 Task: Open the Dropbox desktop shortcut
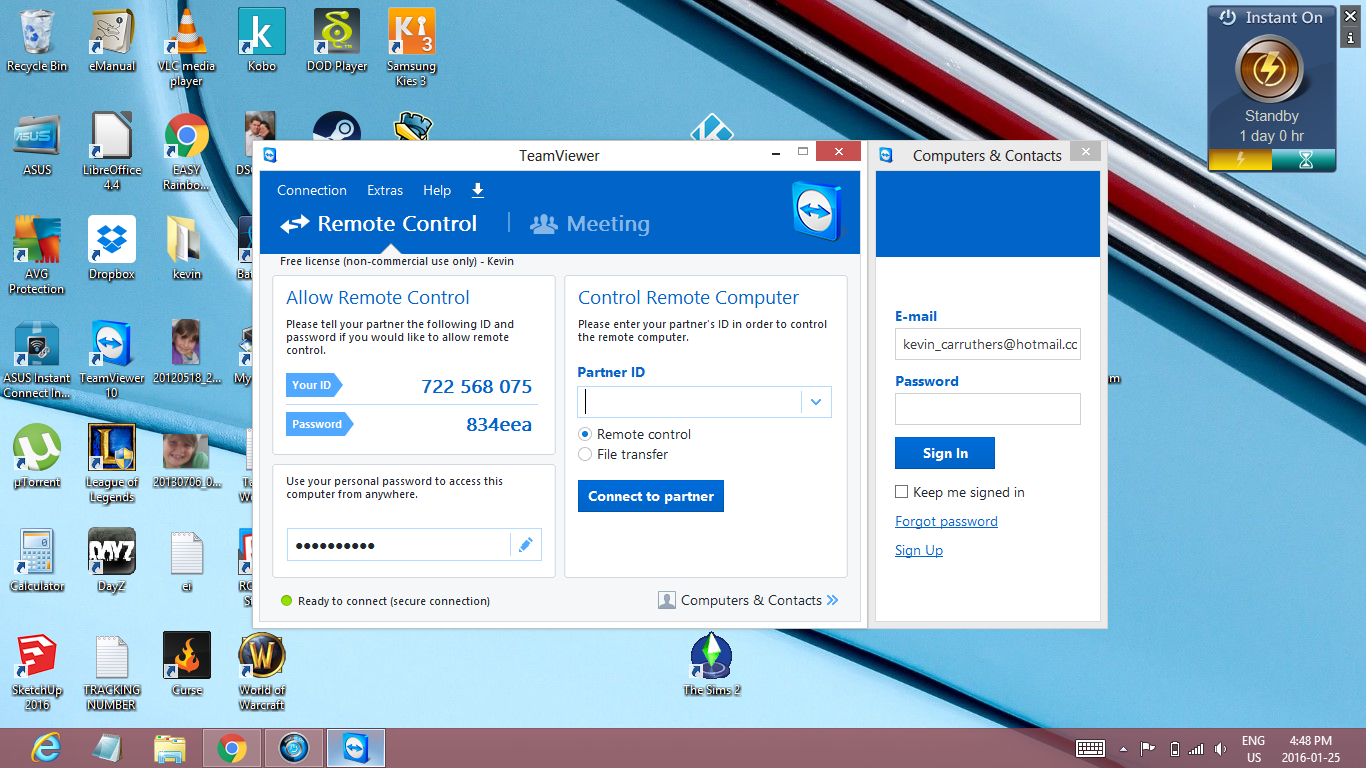[x=112, y=248]
